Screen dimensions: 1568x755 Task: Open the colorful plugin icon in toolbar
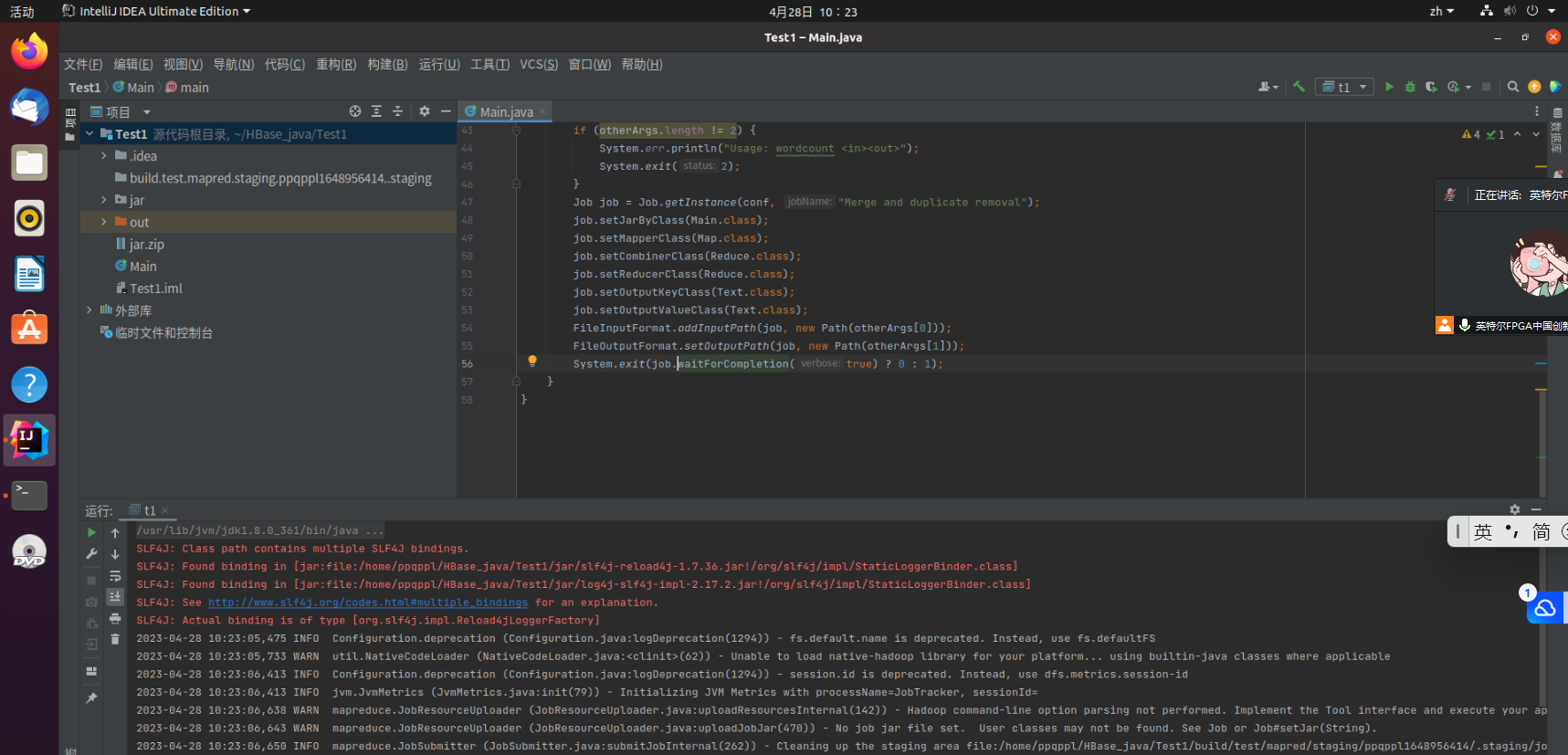[x=1555, y=87]
